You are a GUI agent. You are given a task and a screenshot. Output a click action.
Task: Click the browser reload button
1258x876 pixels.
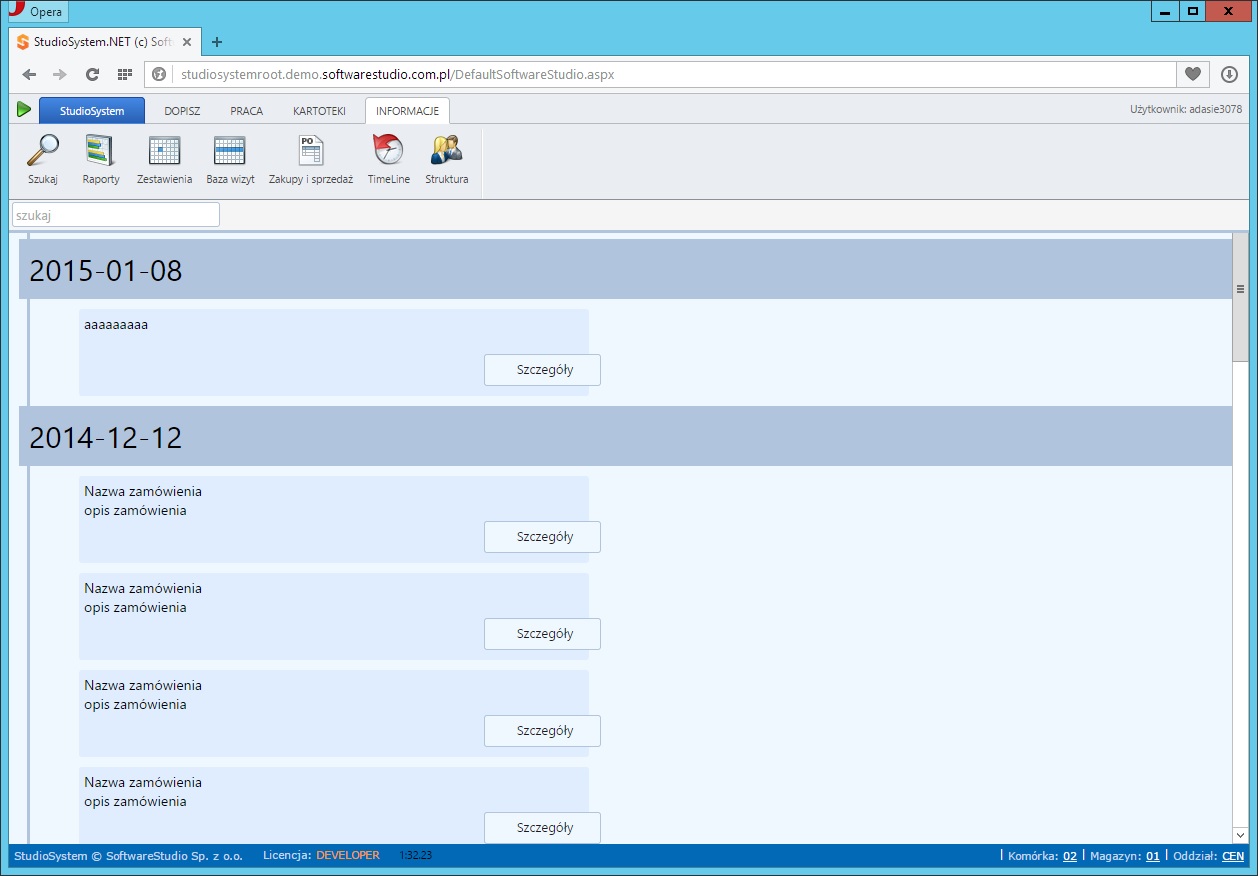[92, 75]
